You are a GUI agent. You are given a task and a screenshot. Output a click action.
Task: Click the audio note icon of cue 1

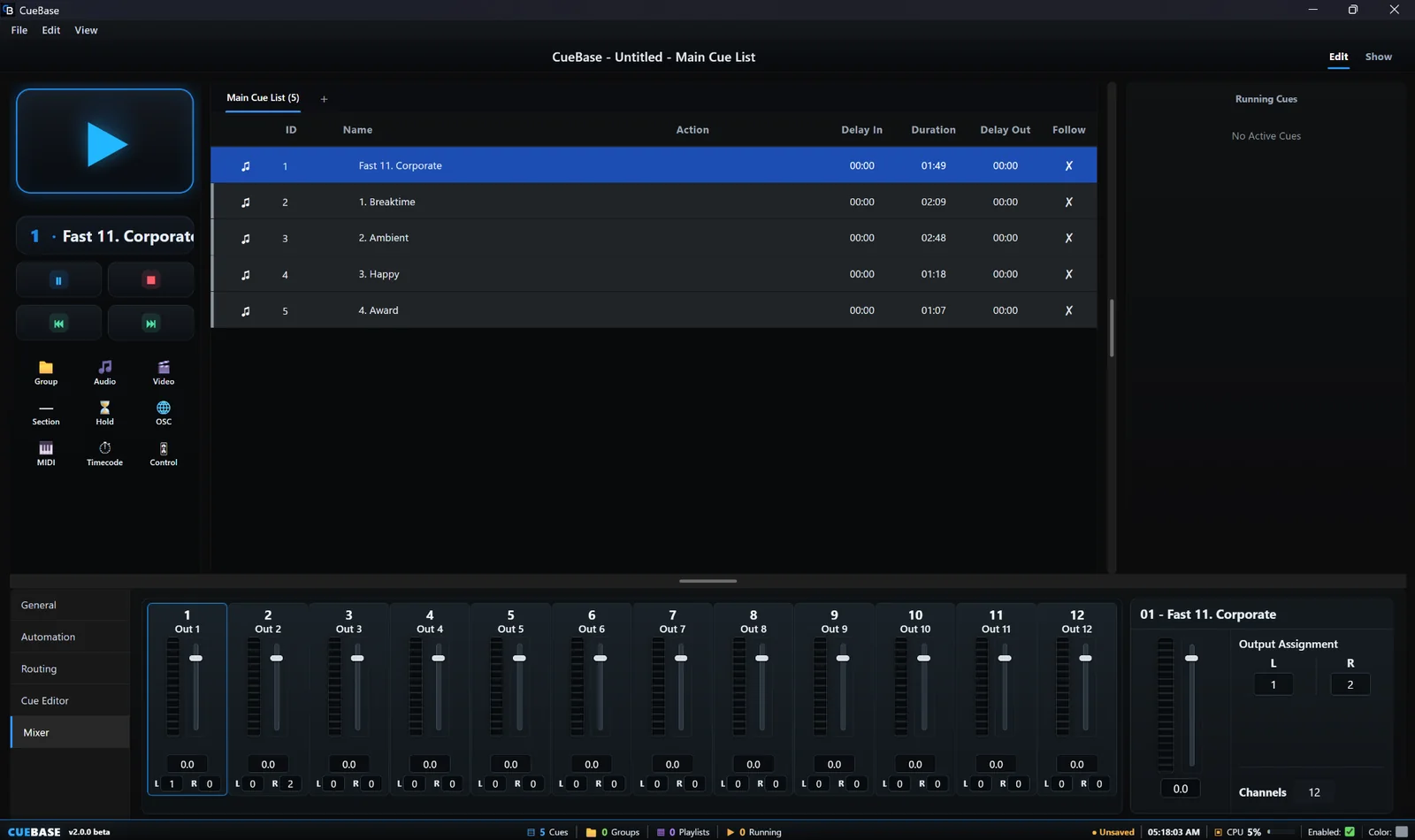click(246, 166)
